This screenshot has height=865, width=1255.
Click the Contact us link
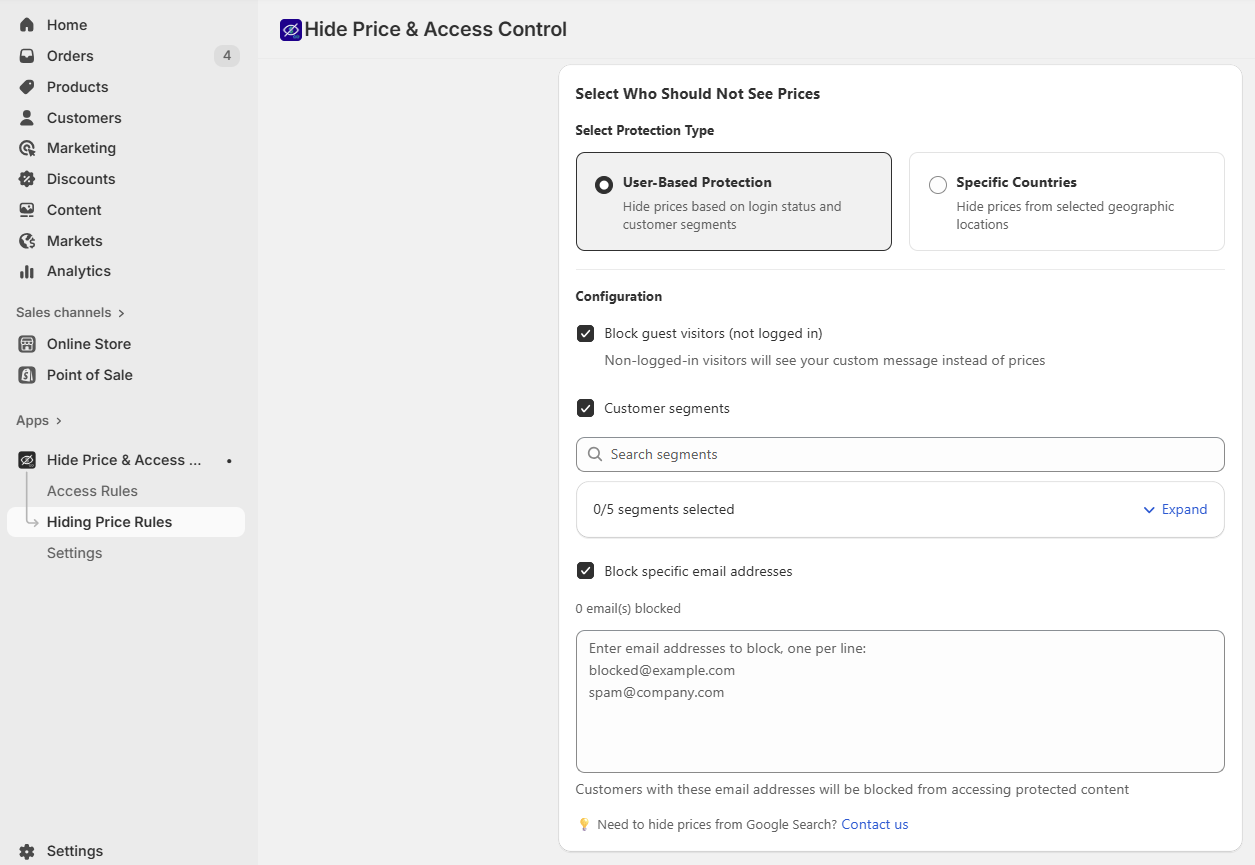click(874, 825)
